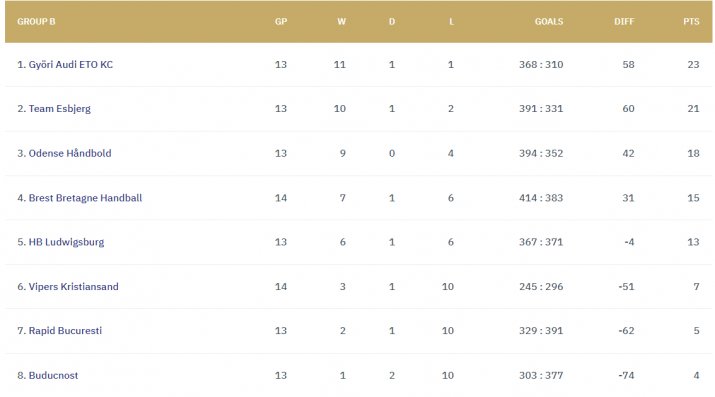This screenshot has width=715, height=397.
Task: Select the Odense Håndbold team name
Action: click(x=70, y=153)
